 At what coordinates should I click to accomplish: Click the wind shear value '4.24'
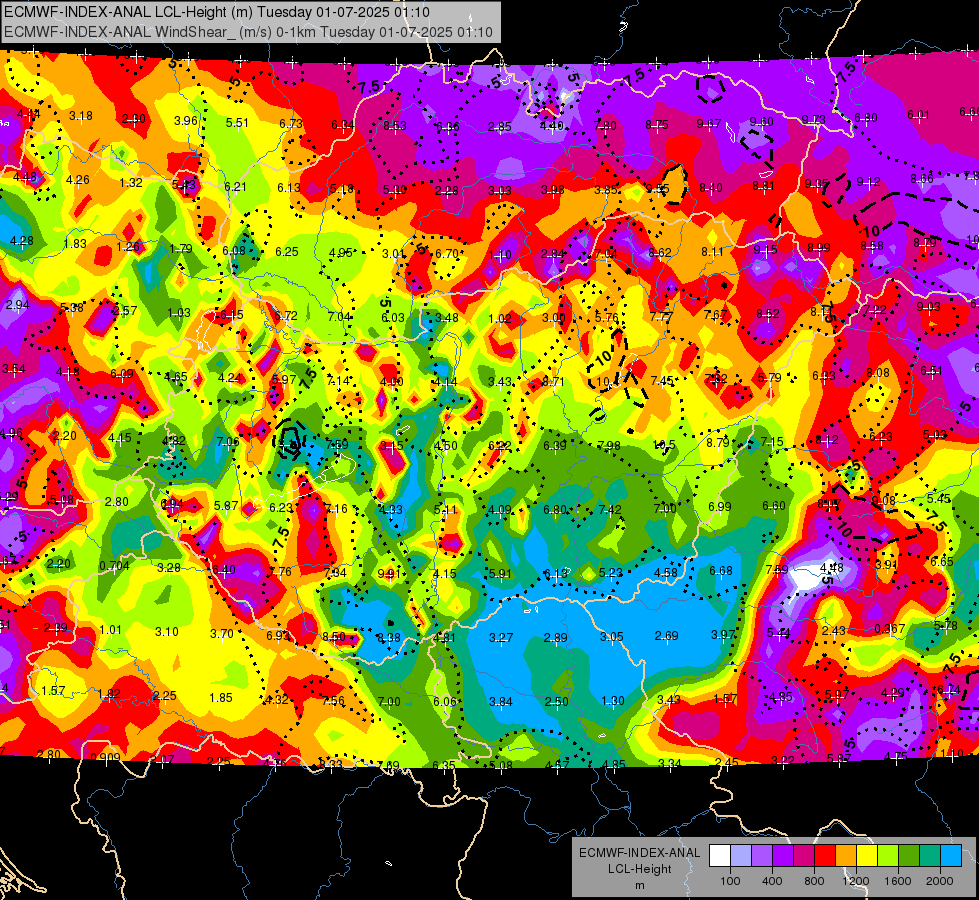(229, 377)
